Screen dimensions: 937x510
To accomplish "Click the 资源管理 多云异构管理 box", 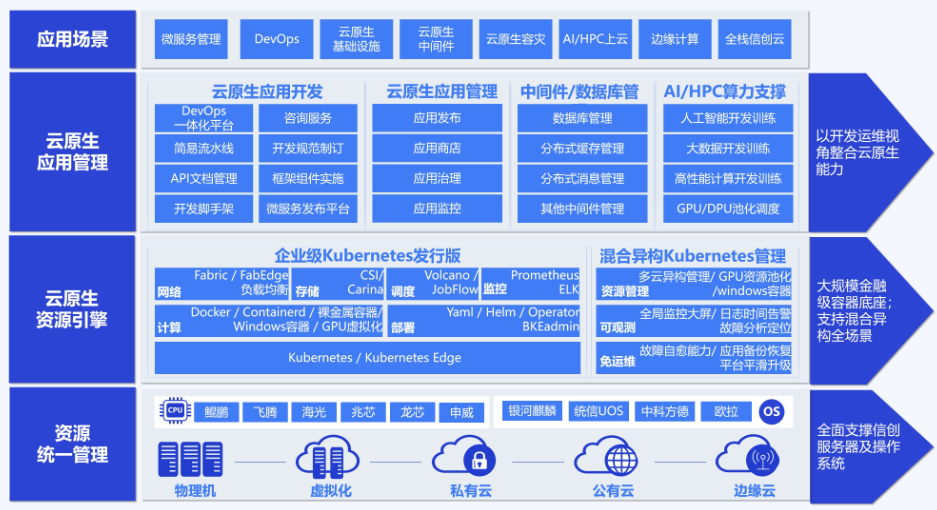I will tap(694, 284).
